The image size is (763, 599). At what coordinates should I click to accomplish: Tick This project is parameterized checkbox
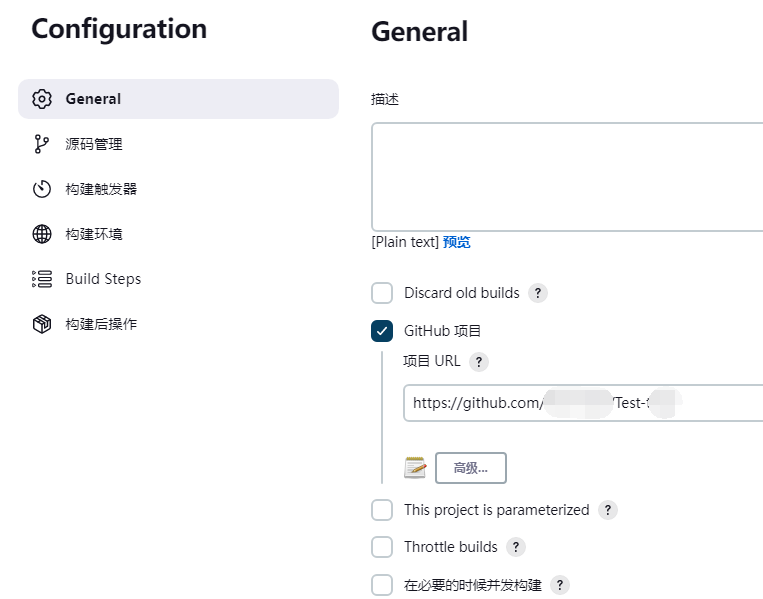tap(382, 510)
